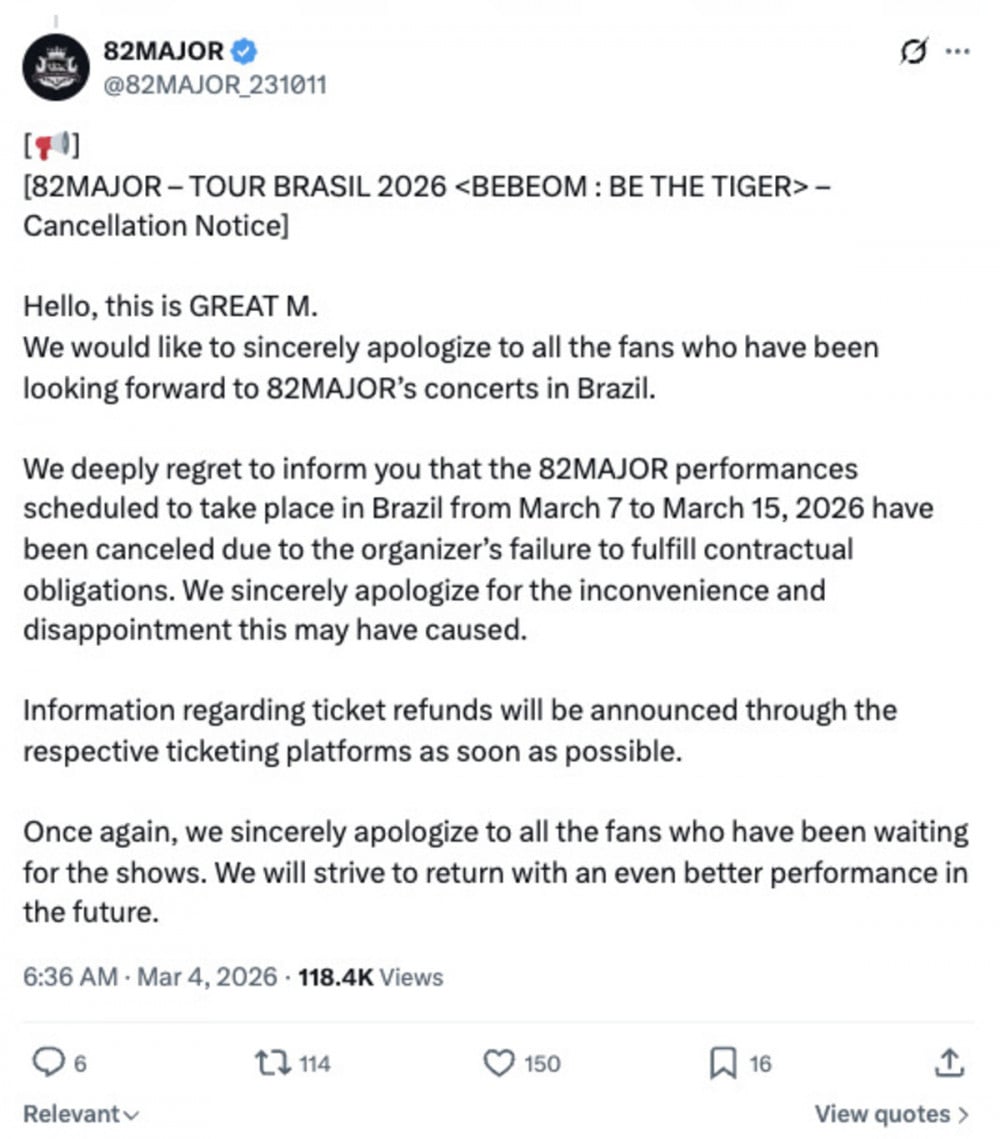Open the View quotes link
This screenshot has height=1139, width=1000.
[891, 1113]
